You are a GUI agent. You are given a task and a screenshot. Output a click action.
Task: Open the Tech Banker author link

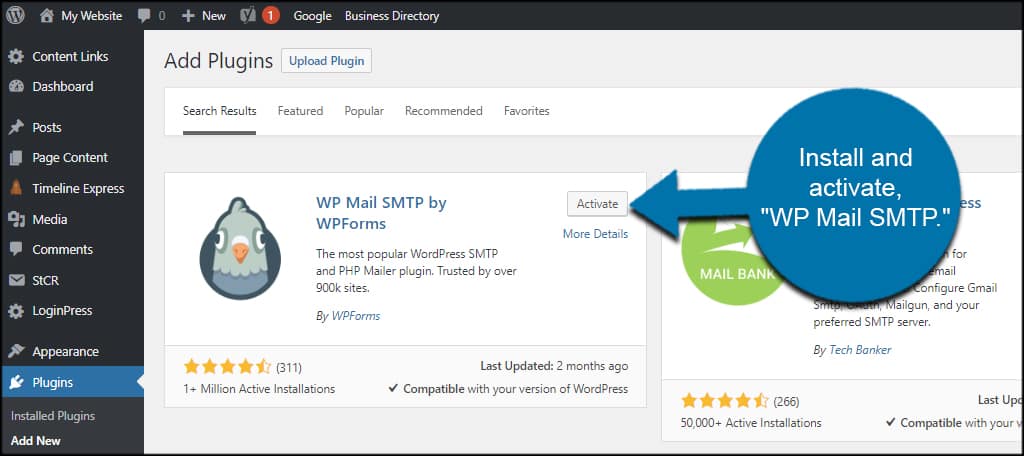tap(860, 350)
